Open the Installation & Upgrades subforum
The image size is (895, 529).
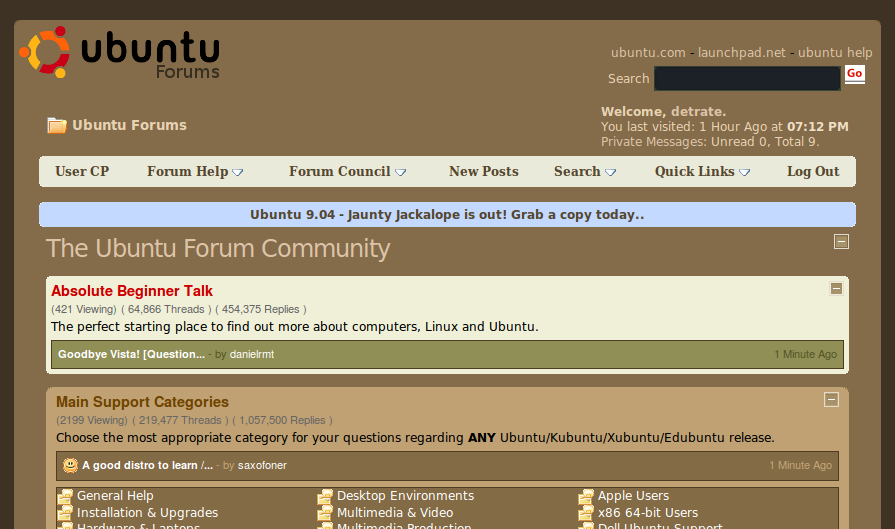[x=147, y=512]
